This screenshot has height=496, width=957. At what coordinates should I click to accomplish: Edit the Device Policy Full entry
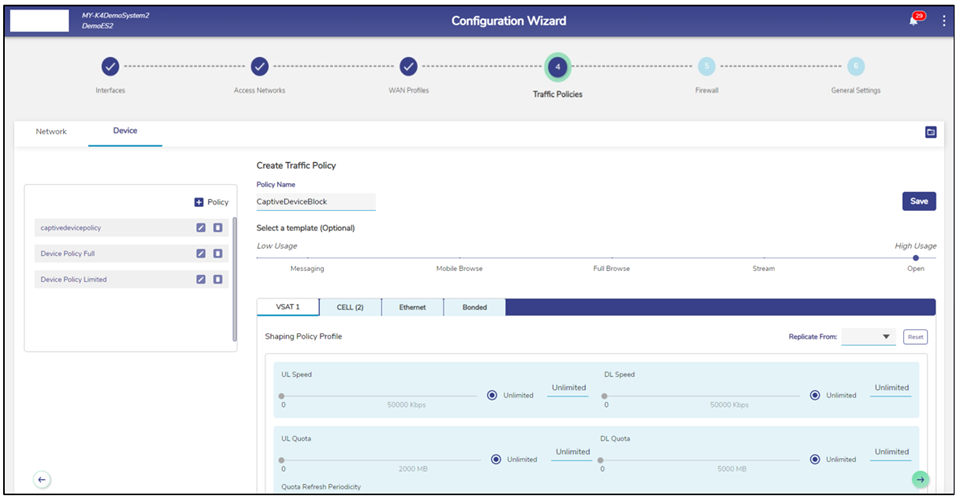coord(200,254)
